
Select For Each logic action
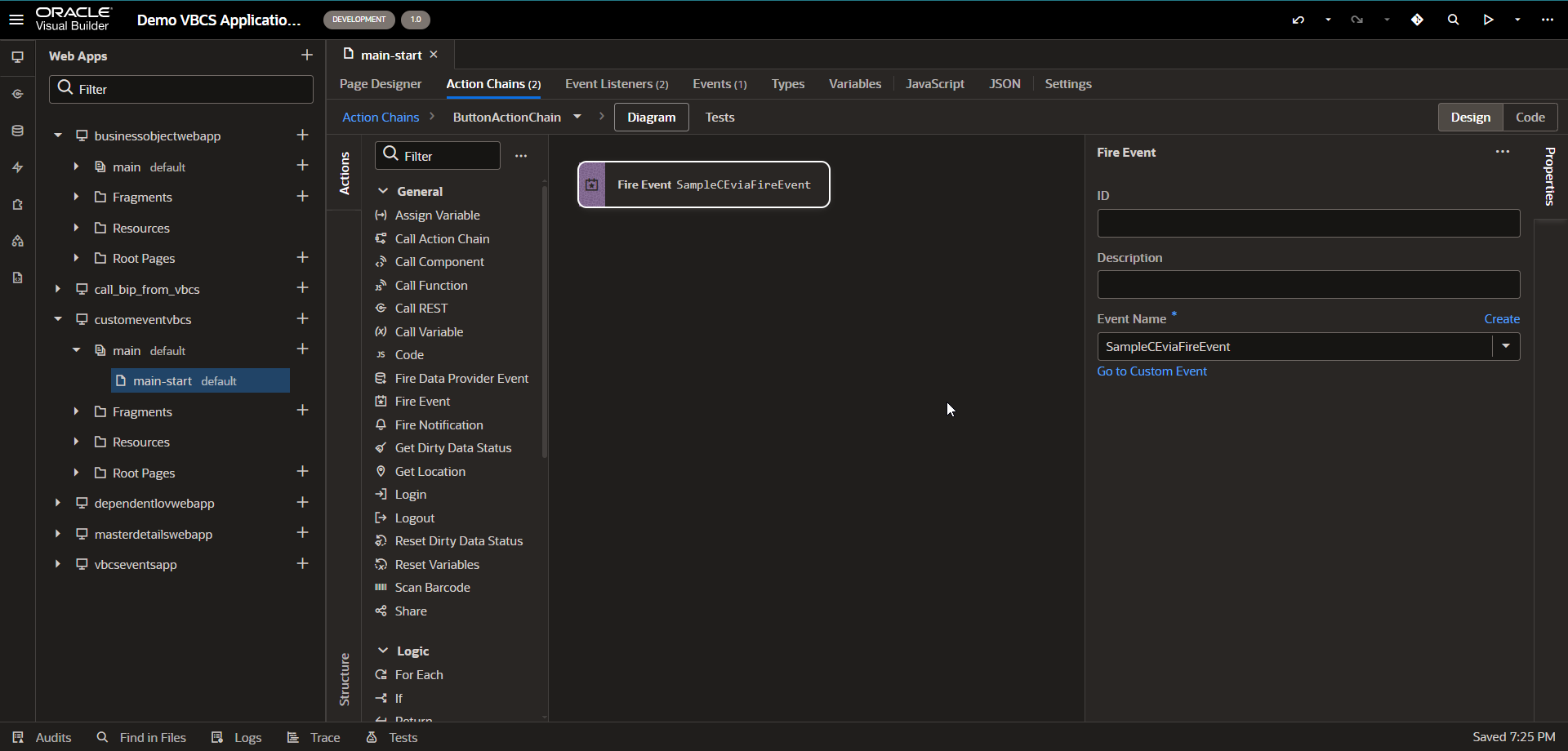419,675
